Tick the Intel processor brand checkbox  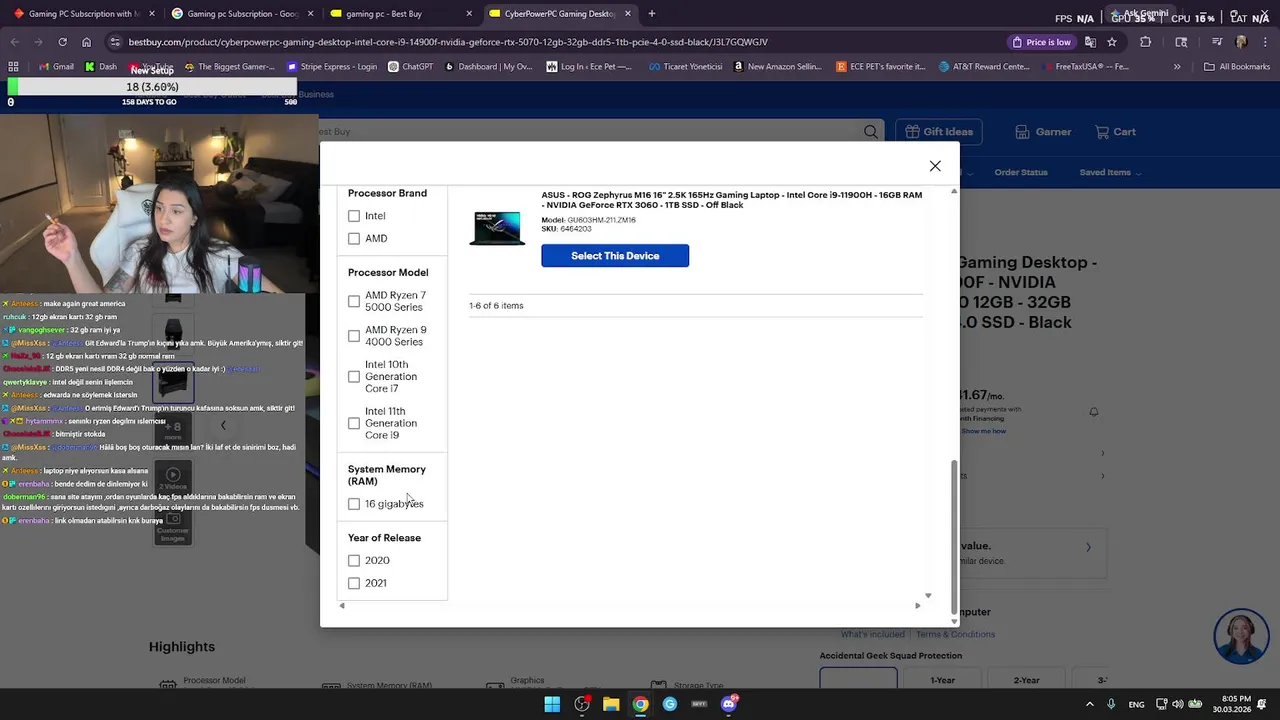coord(354,216)
